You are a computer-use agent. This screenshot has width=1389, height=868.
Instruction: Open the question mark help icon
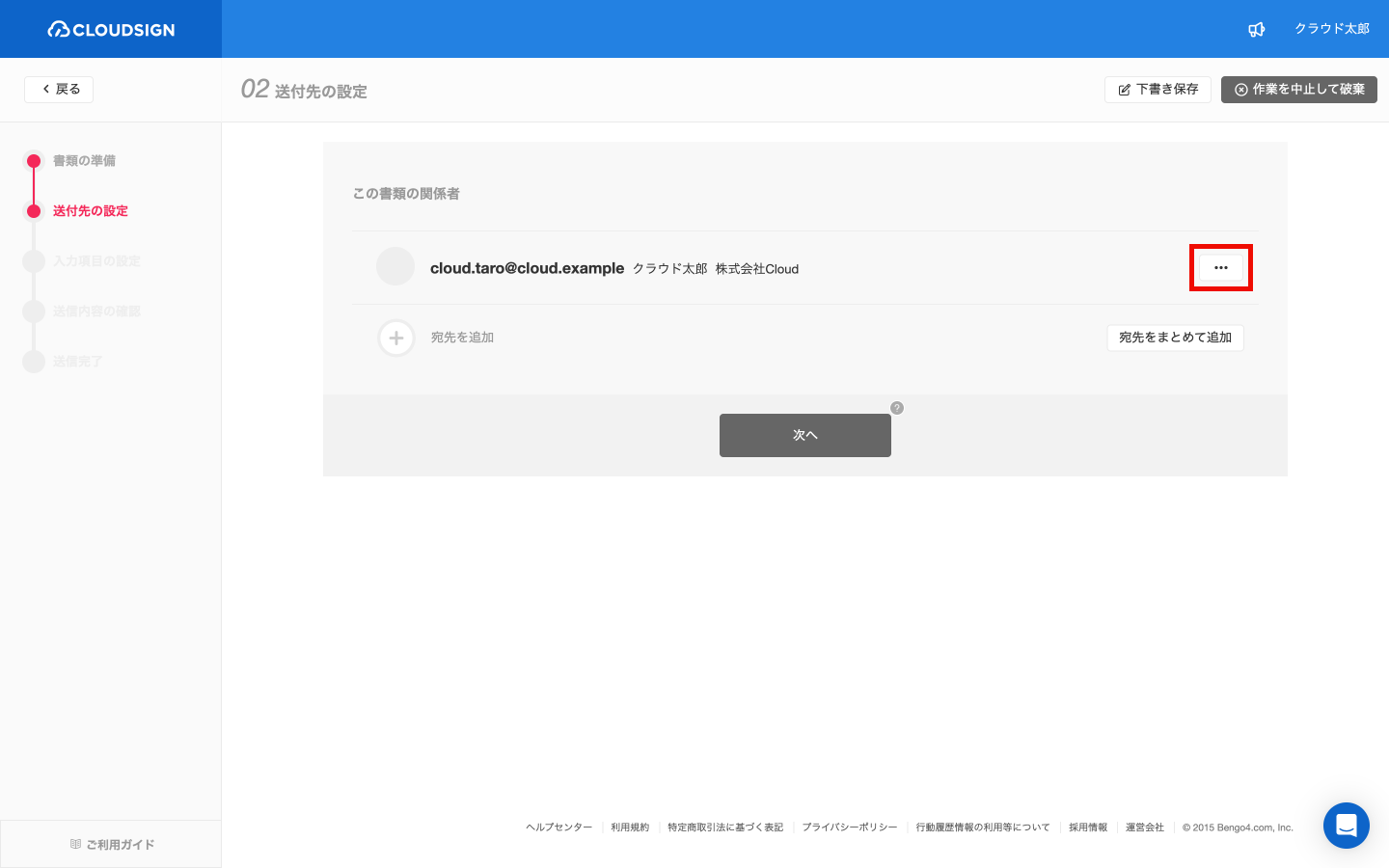897,408
